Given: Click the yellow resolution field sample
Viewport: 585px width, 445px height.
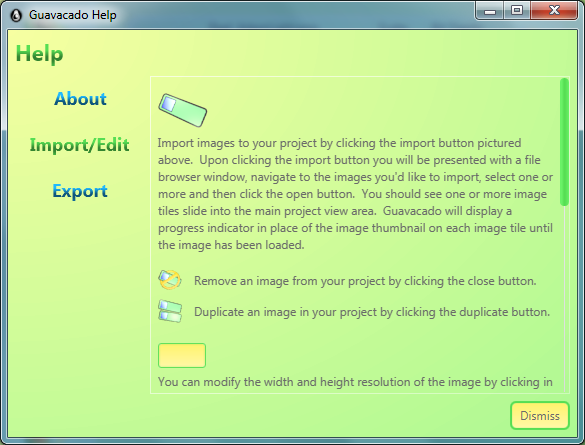Looking at the screenshot, I should point(182,355).
